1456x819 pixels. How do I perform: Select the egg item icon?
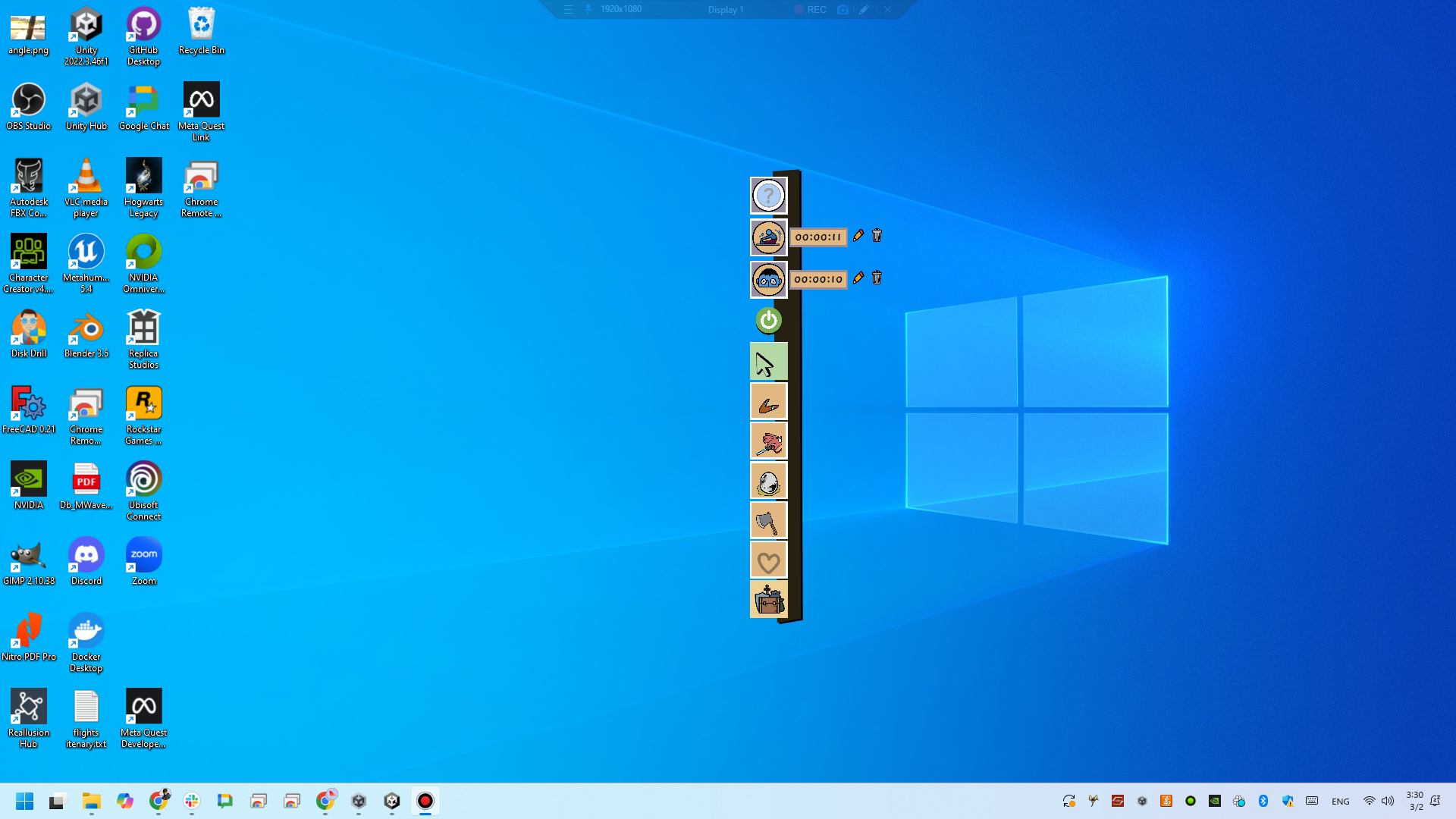point(768,482)
